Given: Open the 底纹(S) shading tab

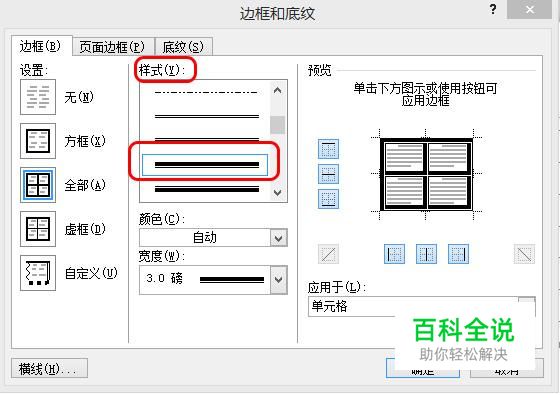Looking at the screenshot, I should click(184, 47).
